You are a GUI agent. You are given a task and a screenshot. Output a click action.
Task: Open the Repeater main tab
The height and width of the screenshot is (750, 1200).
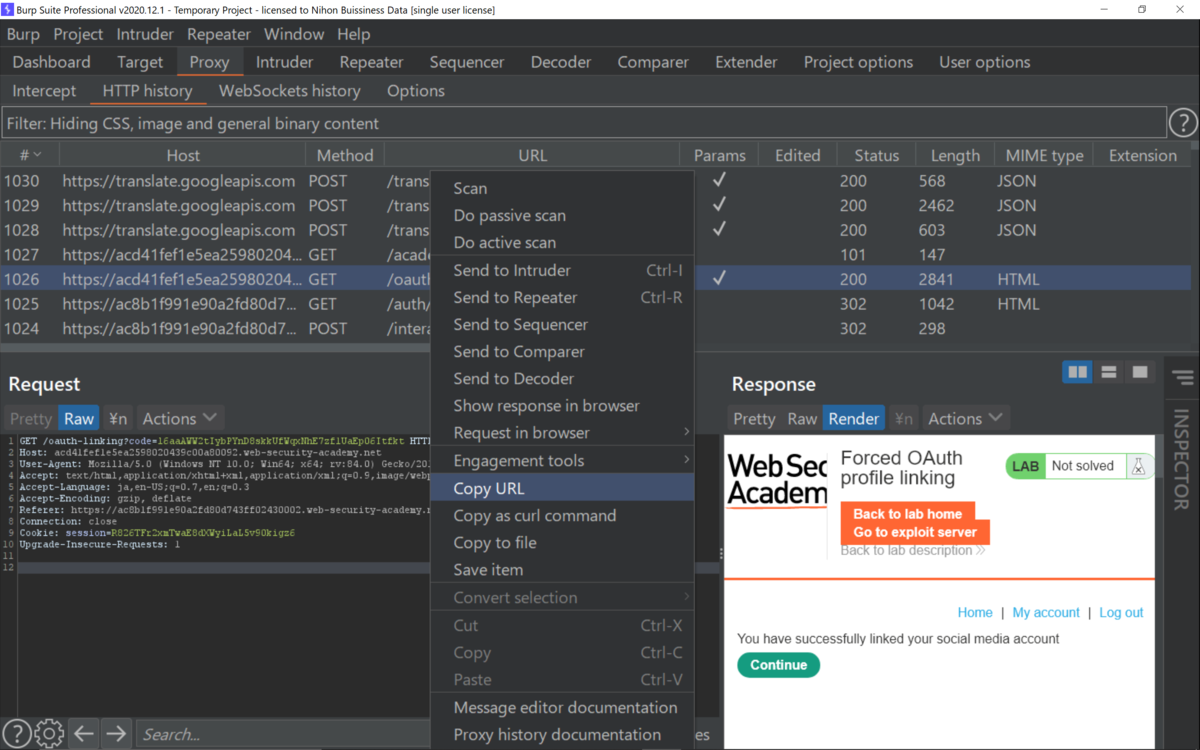371,62
